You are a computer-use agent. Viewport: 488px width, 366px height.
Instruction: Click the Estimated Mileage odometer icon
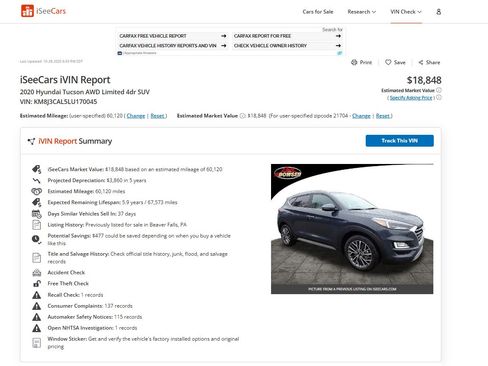37,191
